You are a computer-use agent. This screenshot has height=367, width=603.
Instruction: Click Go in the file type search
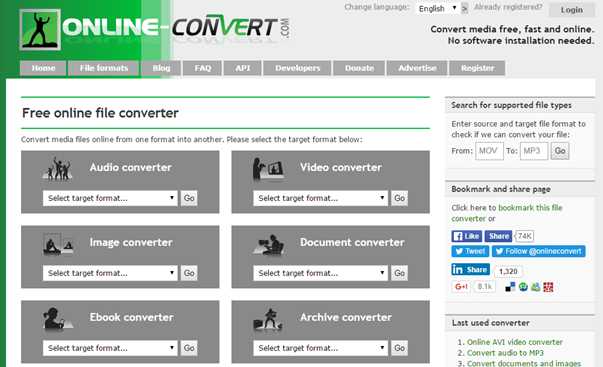click(560, 151)
